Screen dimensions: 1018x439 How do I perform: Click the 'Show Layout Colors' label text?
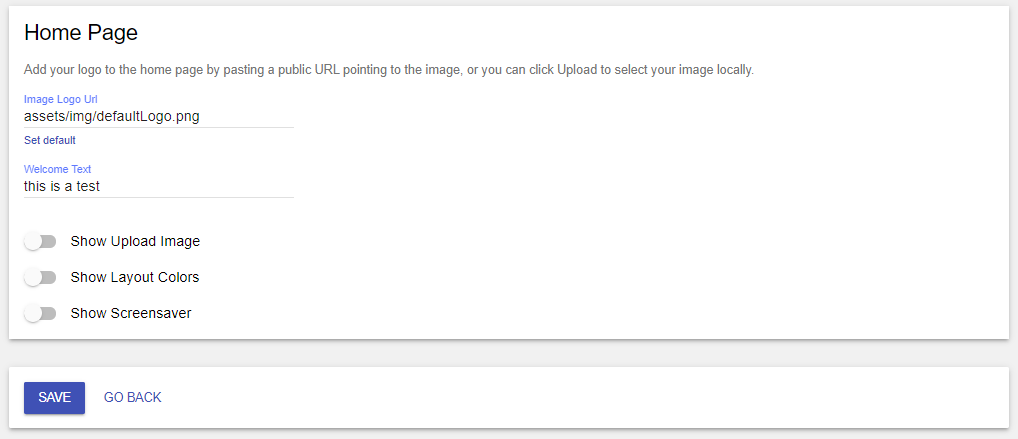click(x=135, y=277)
